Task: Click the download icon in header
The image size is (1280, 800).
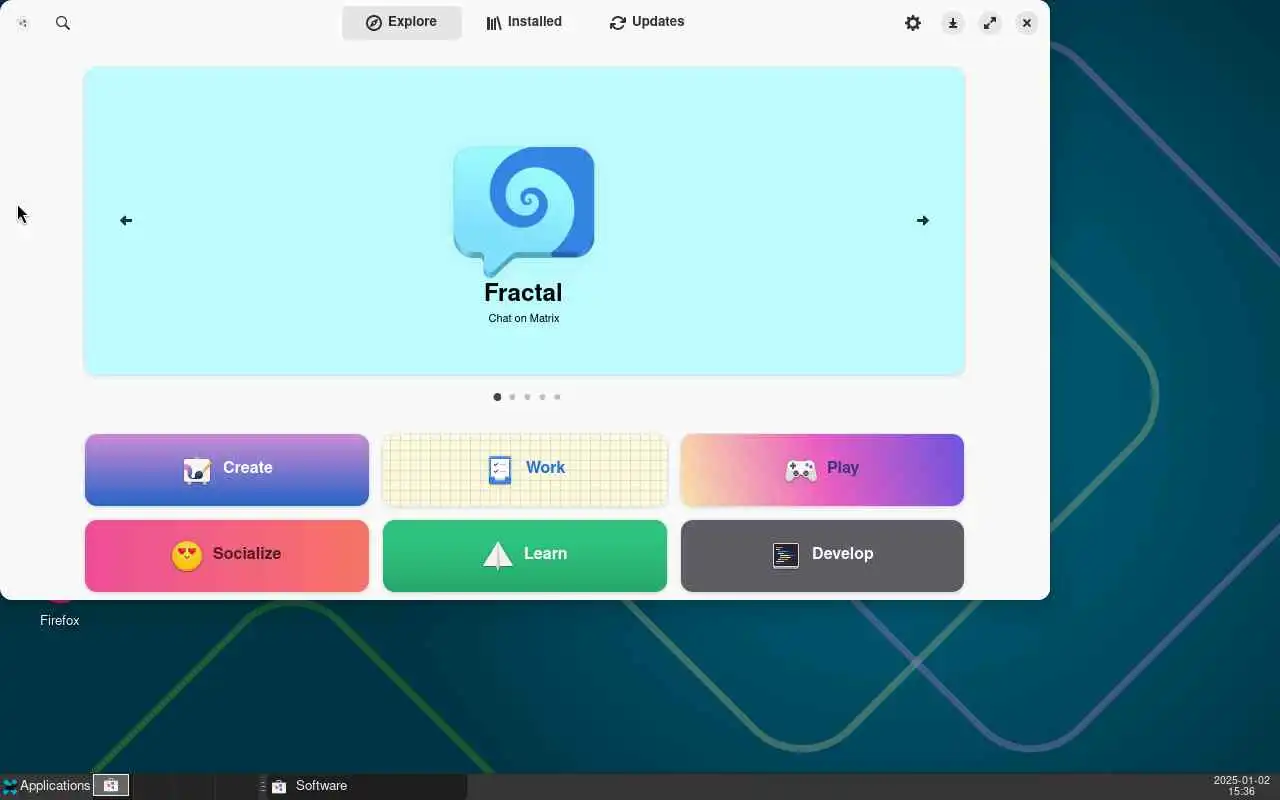Action: [x=953, y=23]
